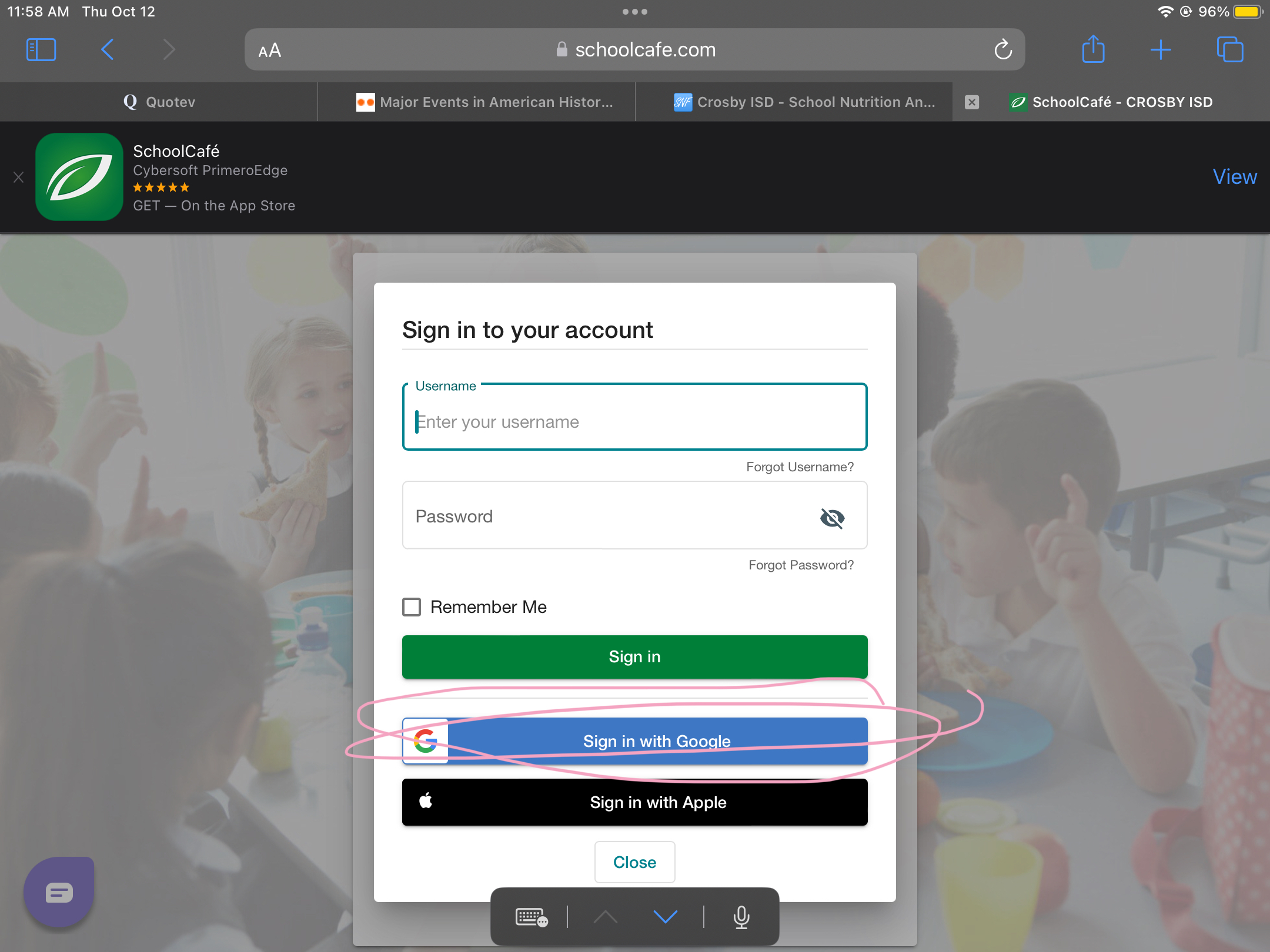Move to next field with down chevron
1270x952 pixels.
[665, 917]
